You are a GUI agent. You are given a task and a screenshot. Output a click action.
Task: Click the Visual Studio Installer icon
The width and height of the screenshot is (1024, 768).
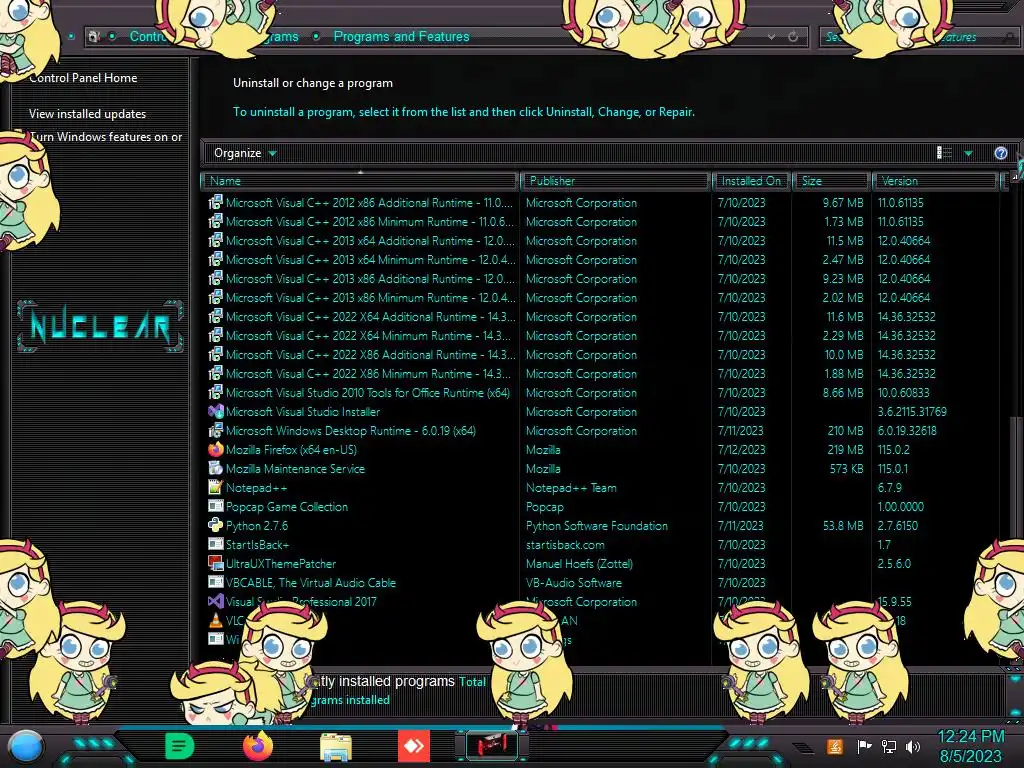[216, 411]
